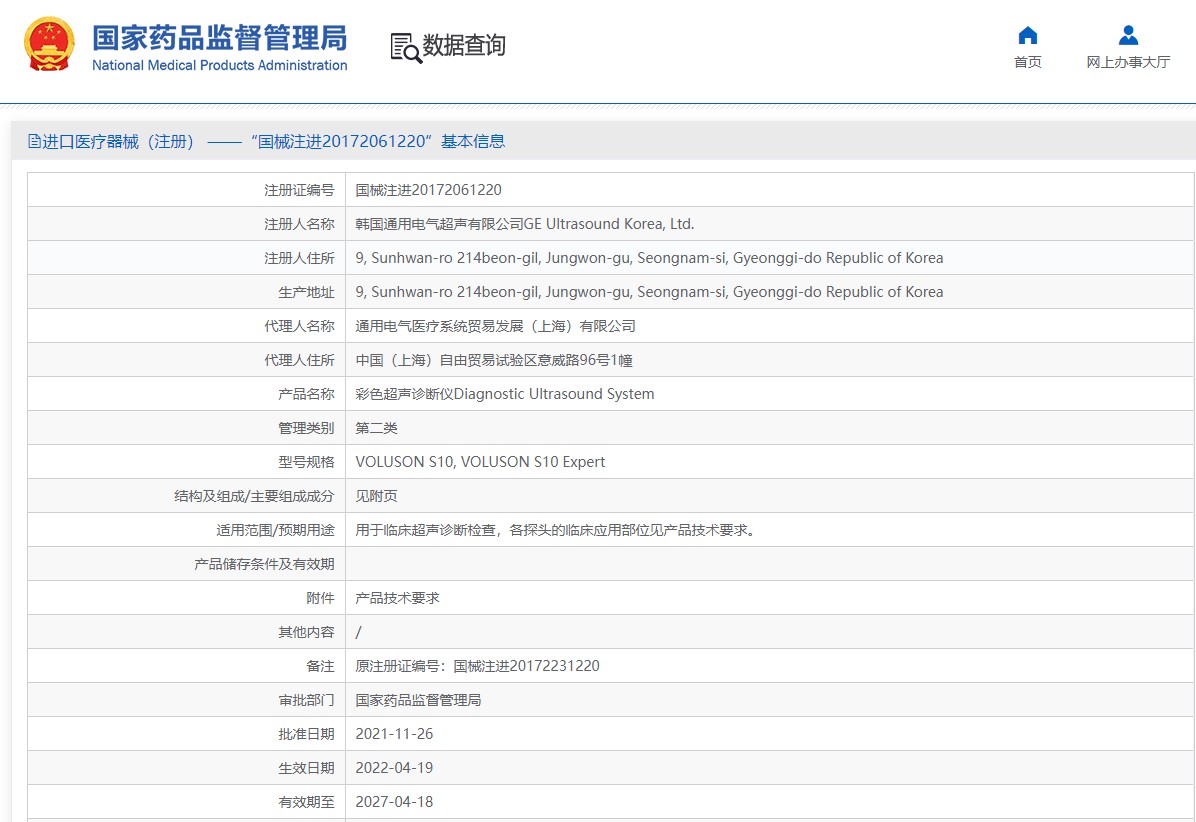Click the data query magnifier icon
This screenshot has width=1196, height=822.
tap(406, 47)
